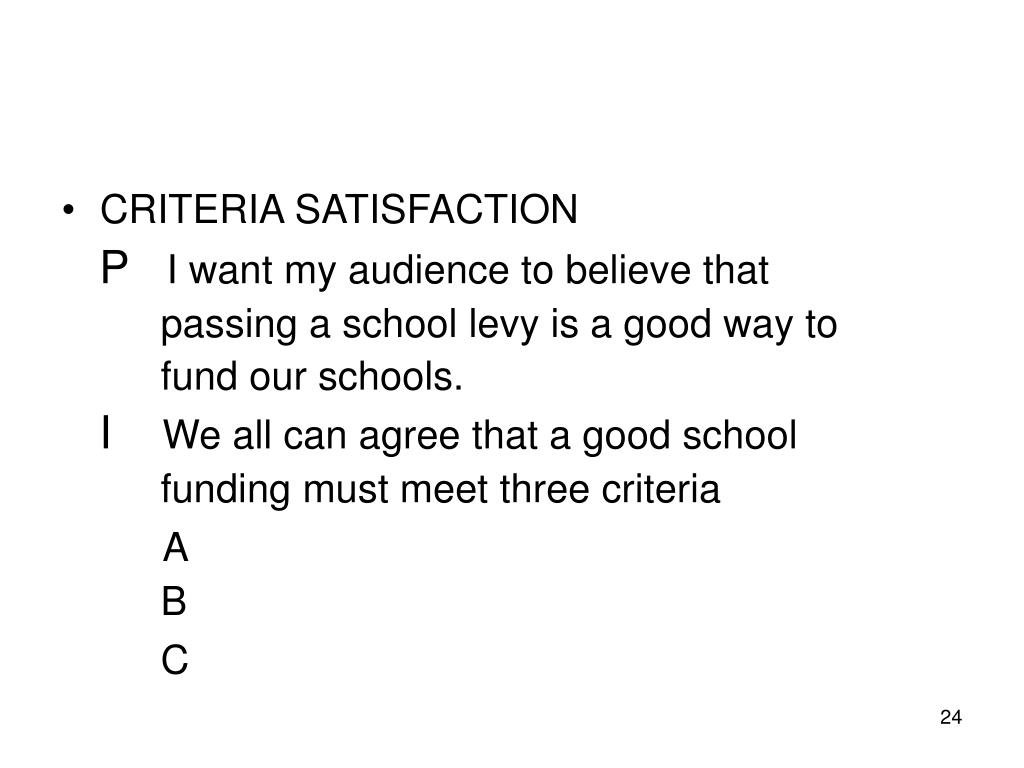The width and height of the screenshot is (1024, 768).
Task: Click the line 'We all can agree'
Action: [479, 436]
